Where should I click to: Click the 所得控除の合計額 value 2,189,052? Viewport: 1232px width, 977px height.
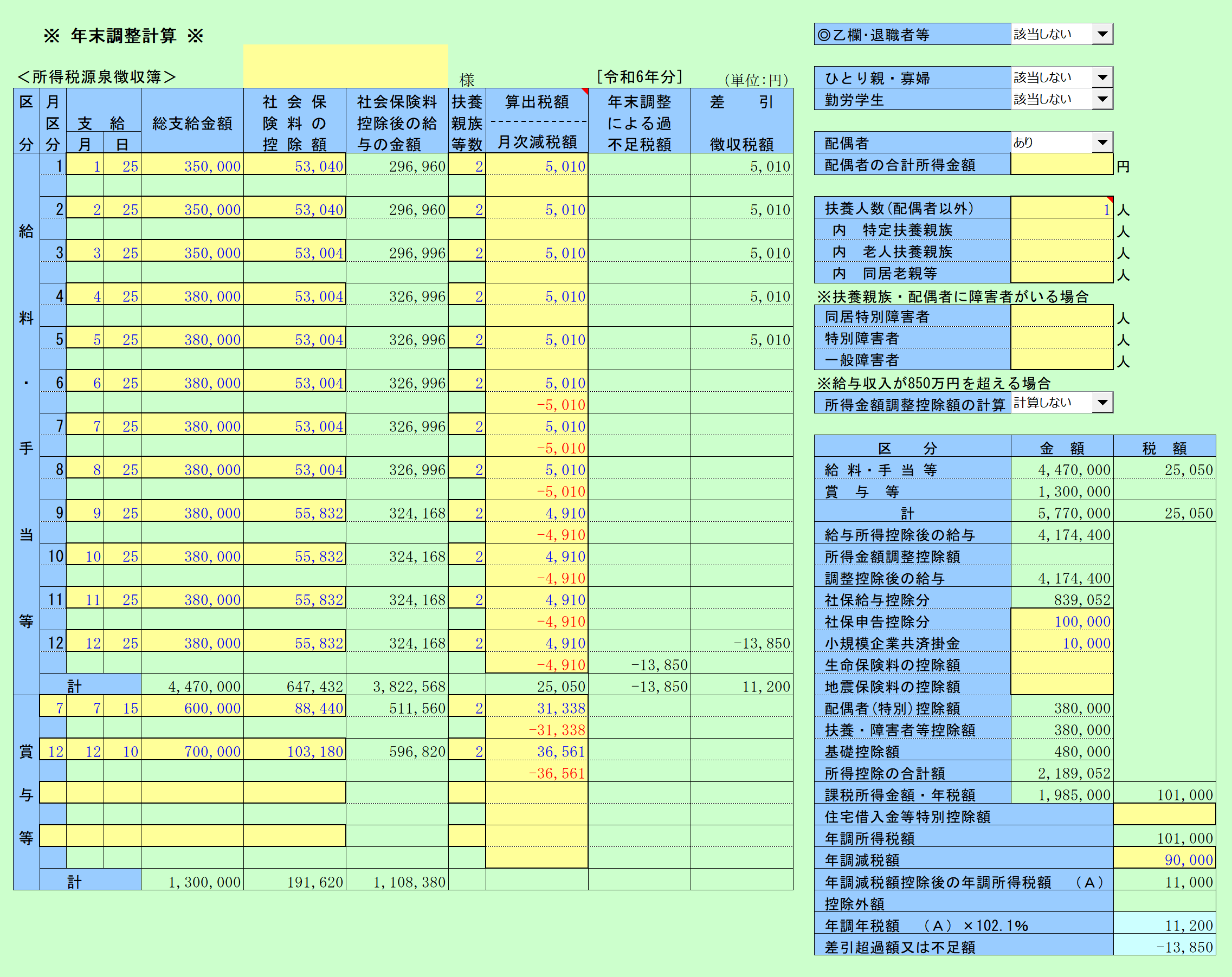tap(1062, 772)
